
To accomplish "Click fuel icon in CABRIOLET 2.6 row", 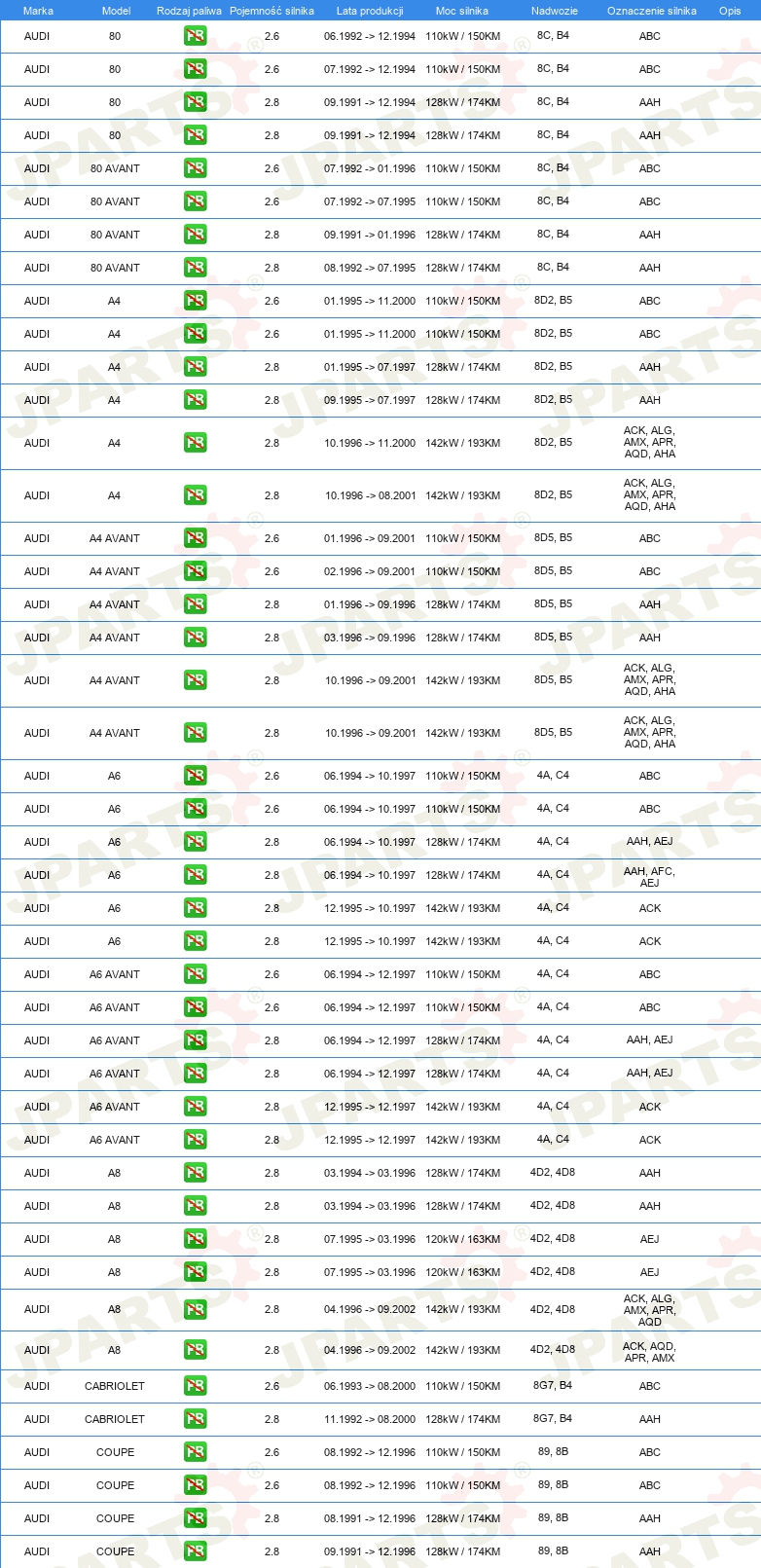I will [x=196, y=1386].
